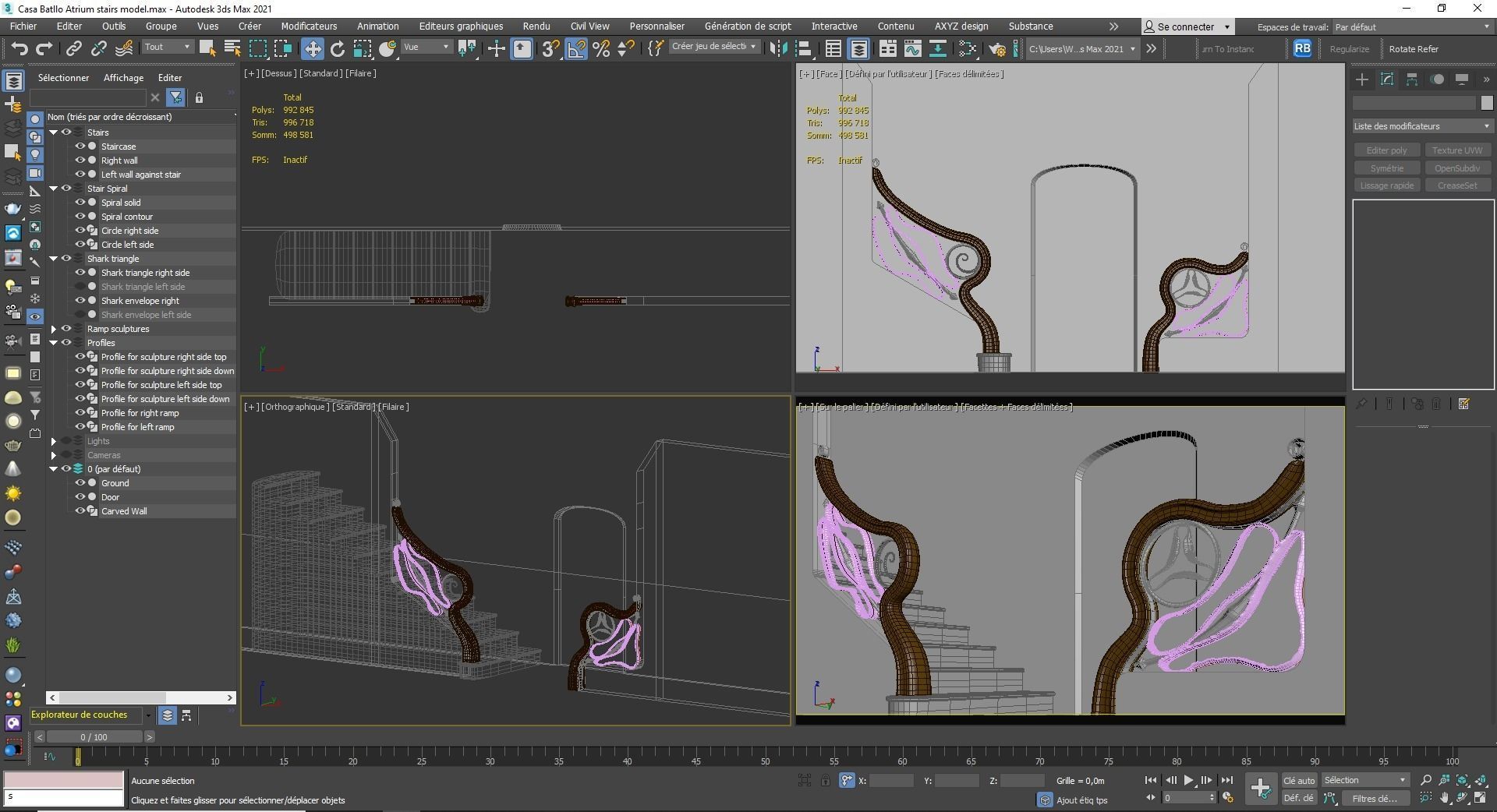Click the Scene Explorer search field
The width and height of the screenshot is (1497, 812).
88,97
